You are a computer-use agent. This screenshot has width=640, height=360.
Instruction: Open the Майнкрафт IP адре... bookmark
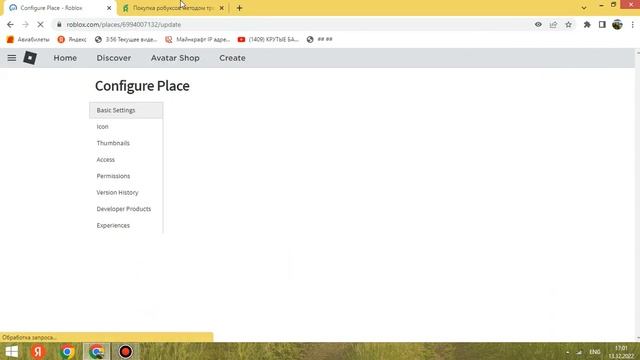coord(198,40)
